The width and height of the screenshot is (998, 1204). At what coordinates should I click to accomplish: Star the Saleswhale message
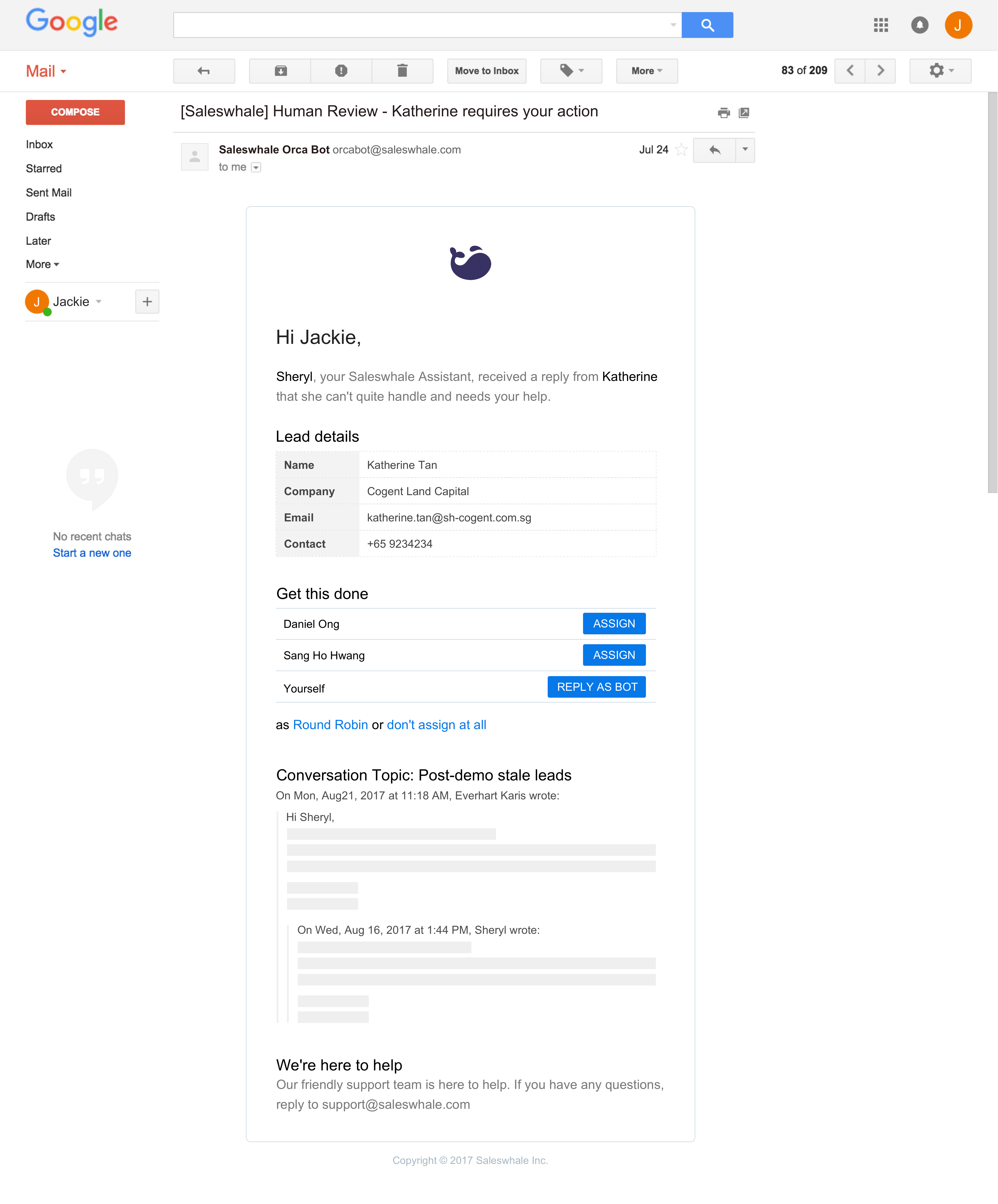point(681,150)
